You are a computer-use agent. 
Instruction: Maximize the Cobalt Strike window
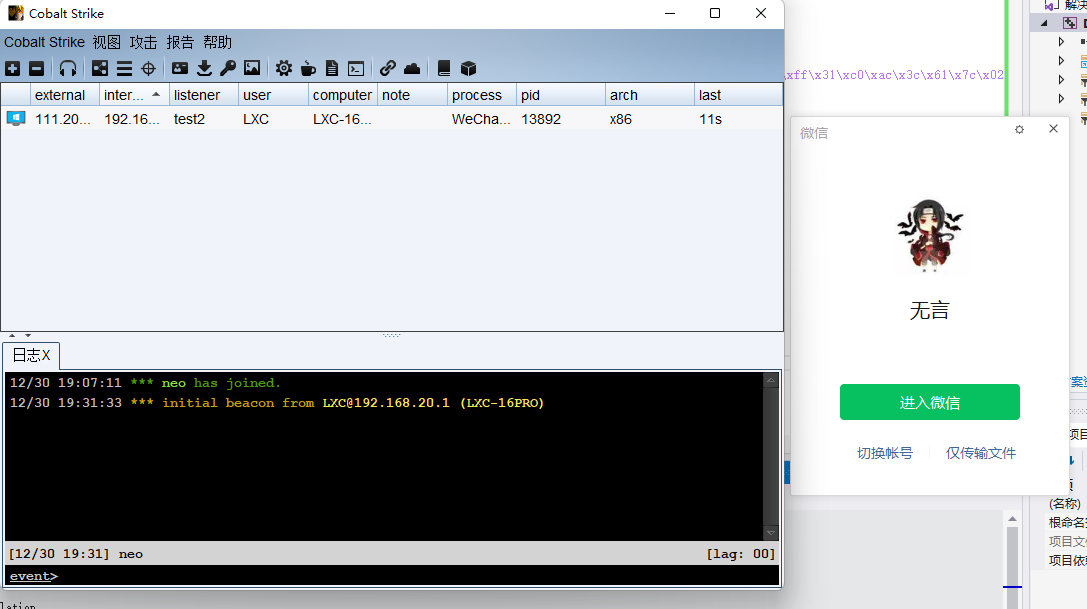[x=715, y=13]
